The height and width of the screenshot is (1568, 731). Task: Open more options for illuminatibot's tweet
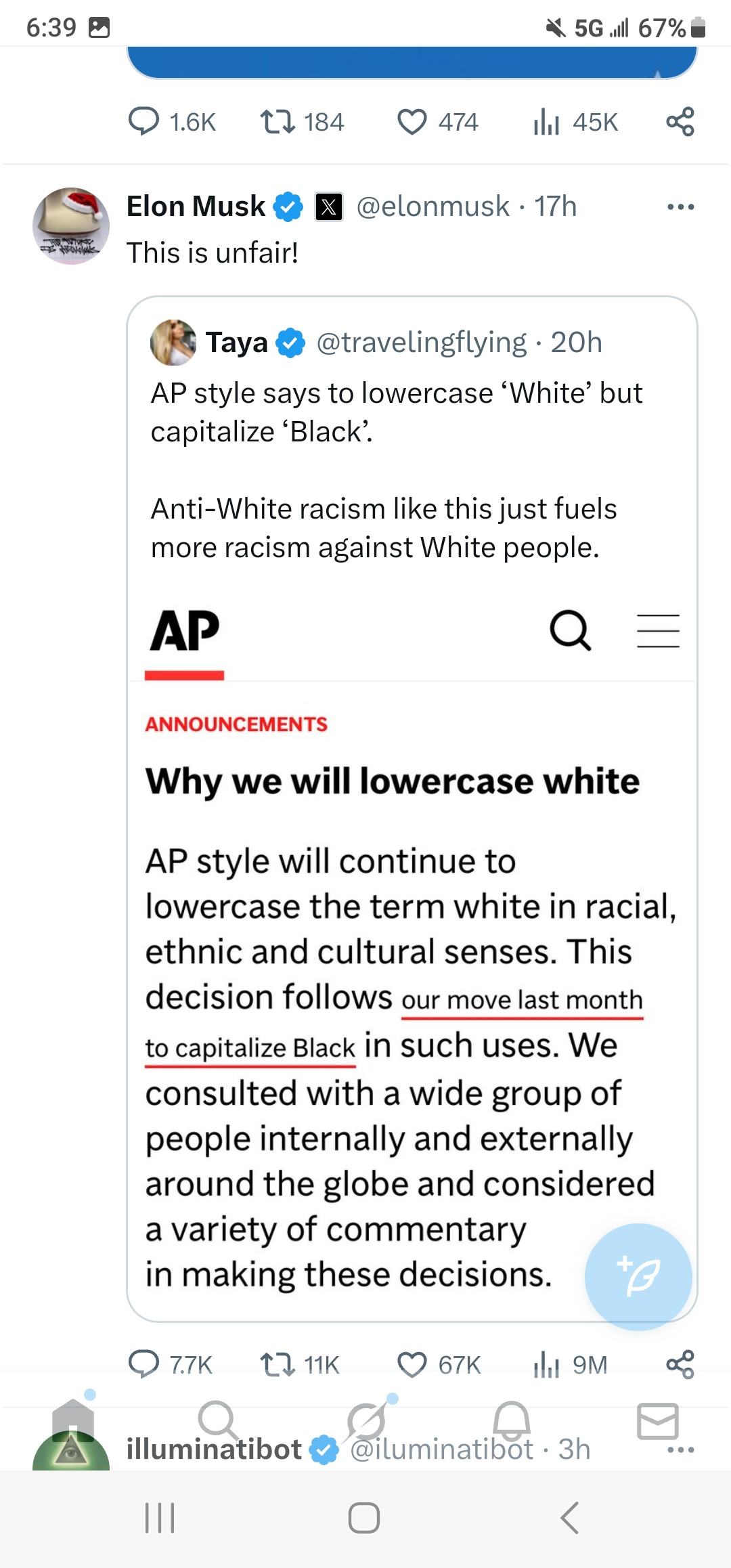680,1450
